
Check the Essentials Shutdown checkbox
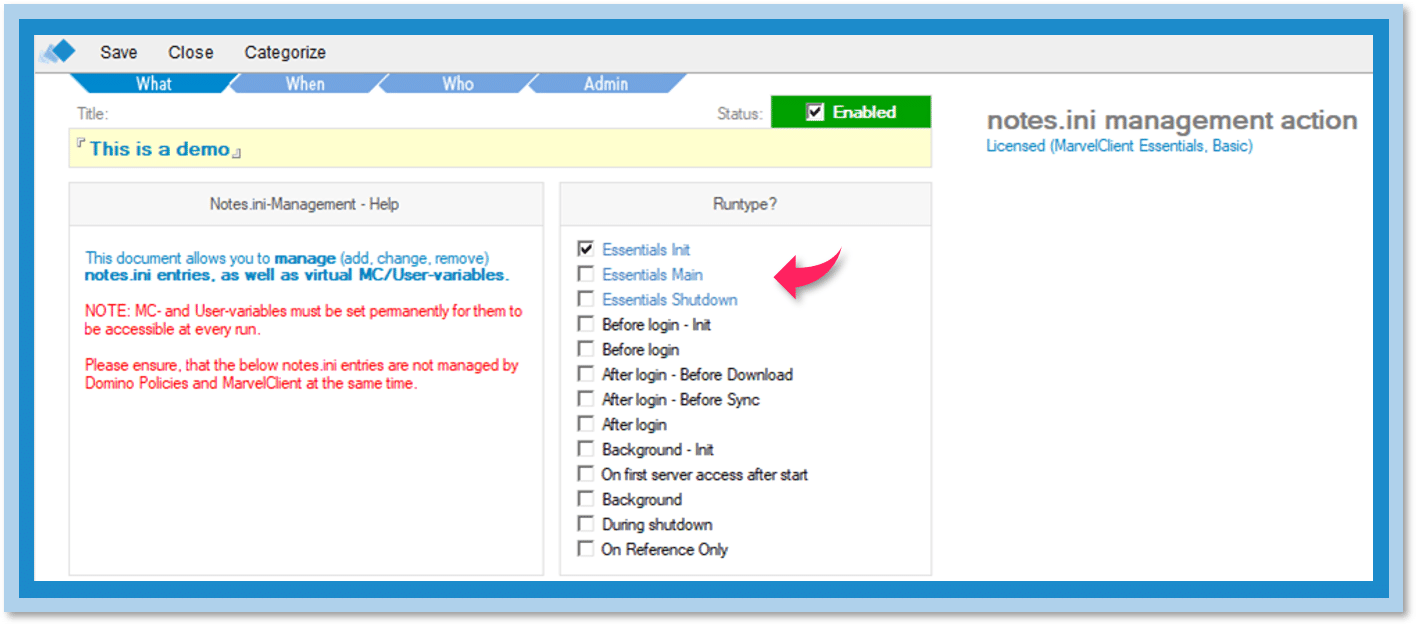coord(586,299)
